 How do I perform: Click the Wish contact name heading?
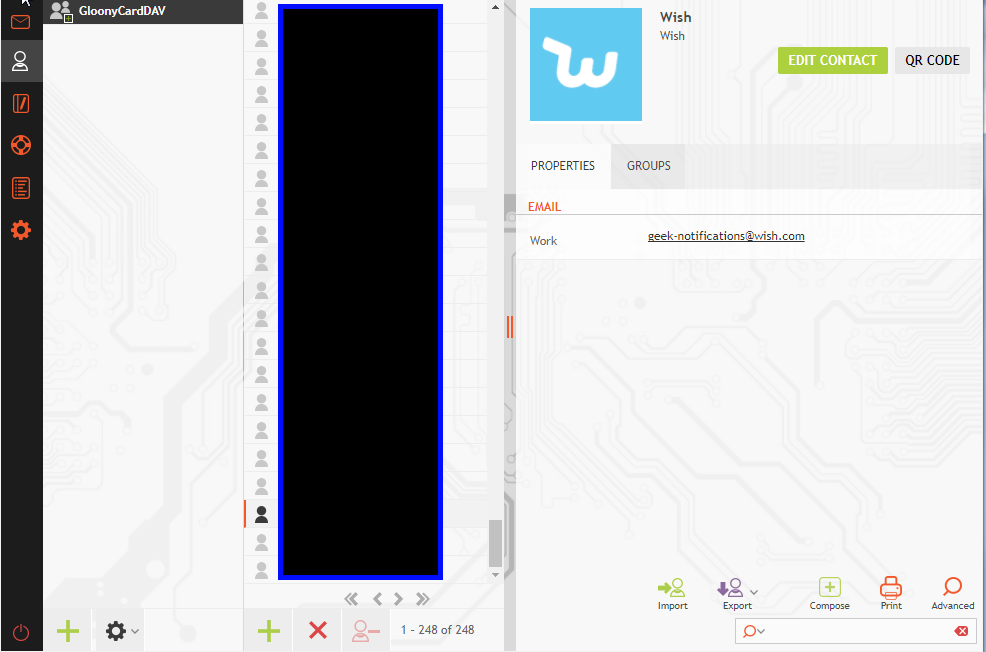point(675,17)
